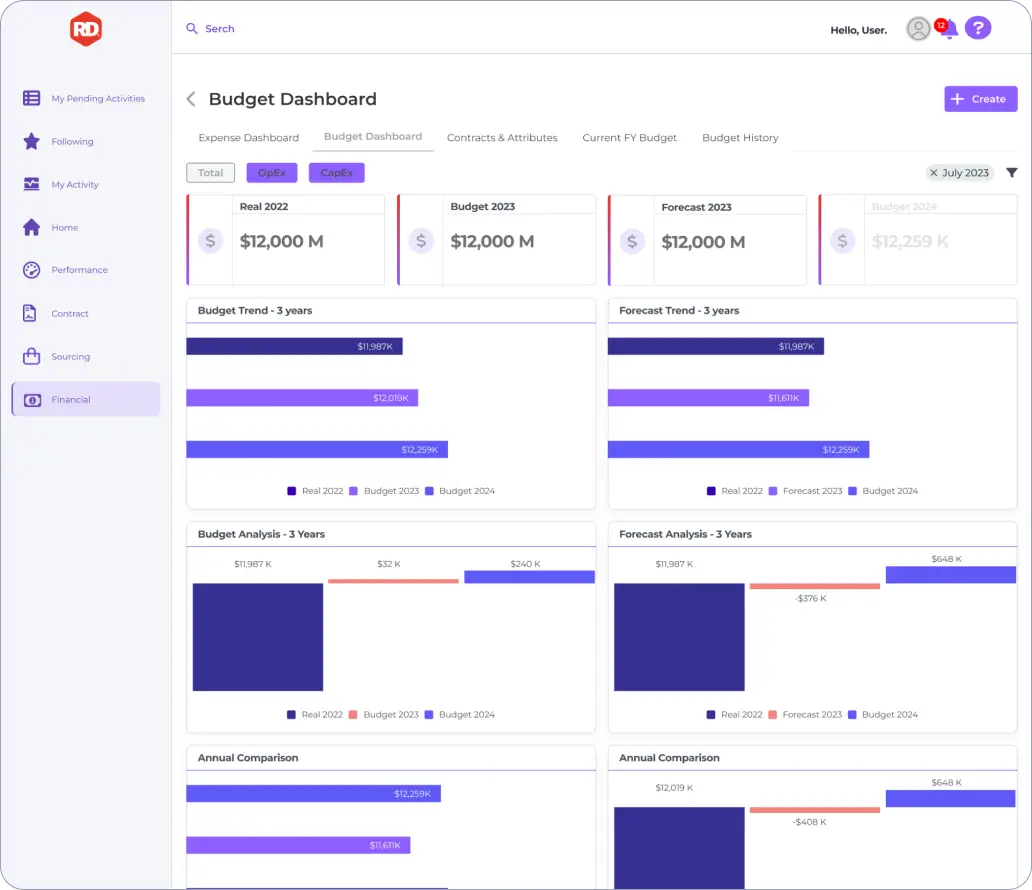Click Real 2022 legend swatch in Budget Trend

click(x=292, y=491)
